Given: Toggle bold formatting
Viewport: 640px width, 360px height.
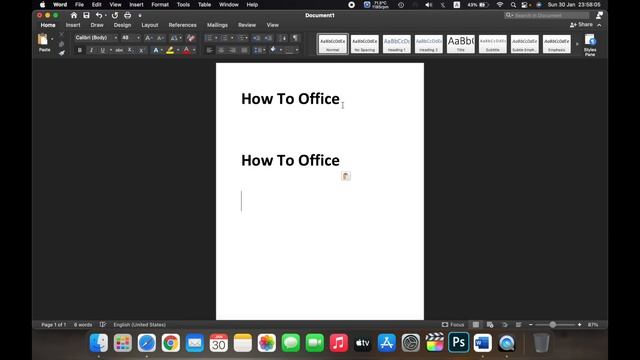Looking at the screenshot, I should pos(80,50).
